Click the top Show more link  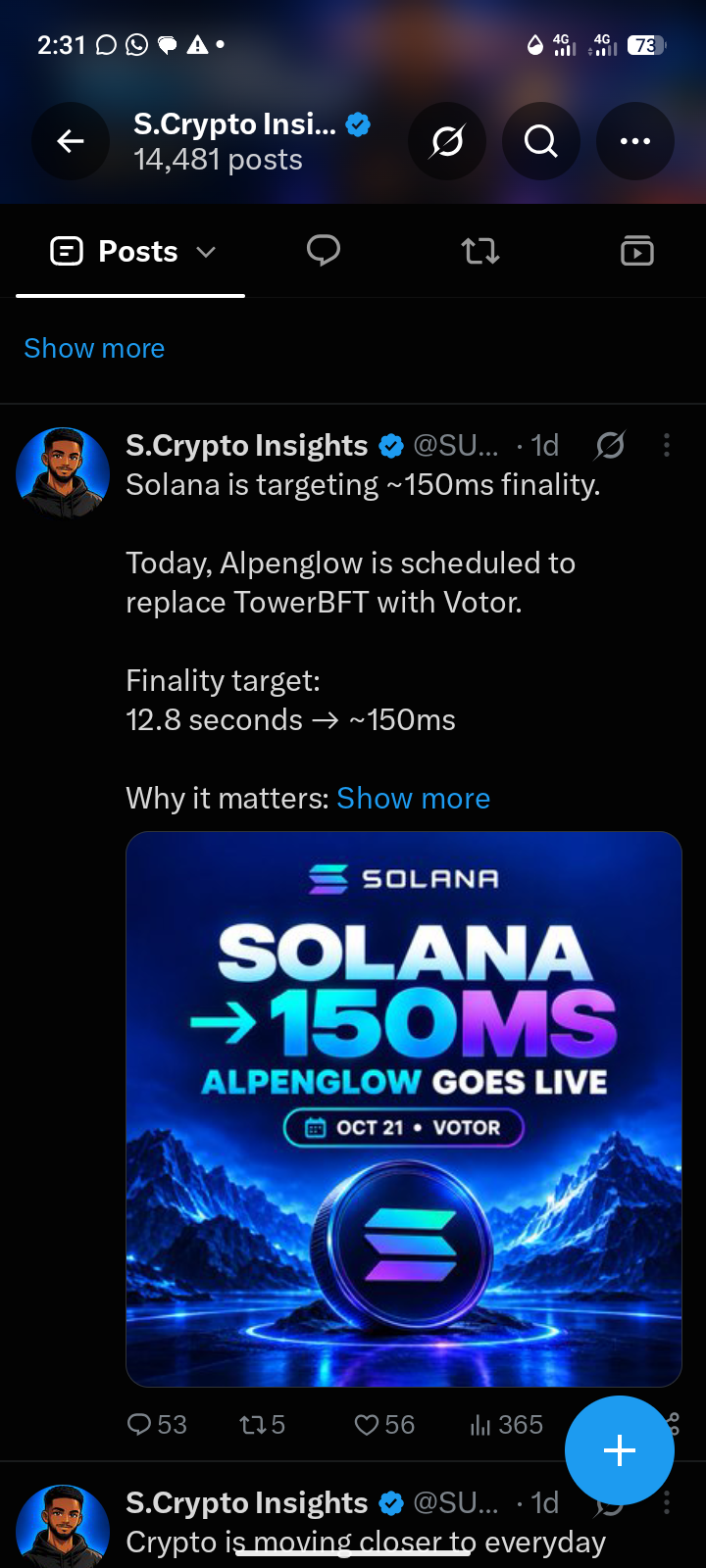pos(94,348)
